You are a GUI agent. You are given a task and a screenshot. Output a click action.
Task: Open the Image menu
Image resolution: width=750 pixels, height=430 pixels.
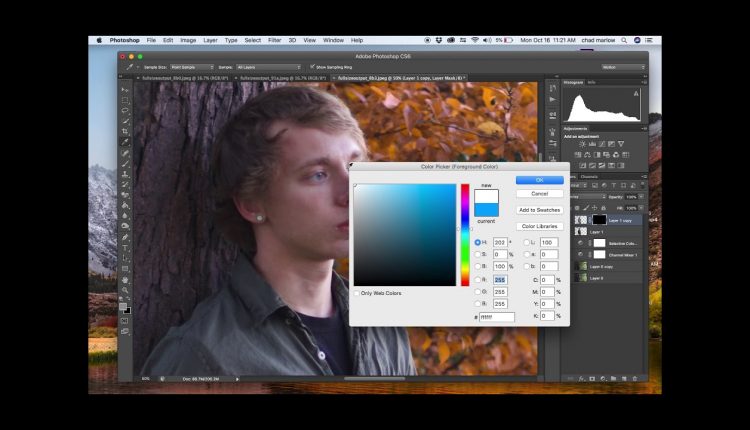(x=188, y=40)
